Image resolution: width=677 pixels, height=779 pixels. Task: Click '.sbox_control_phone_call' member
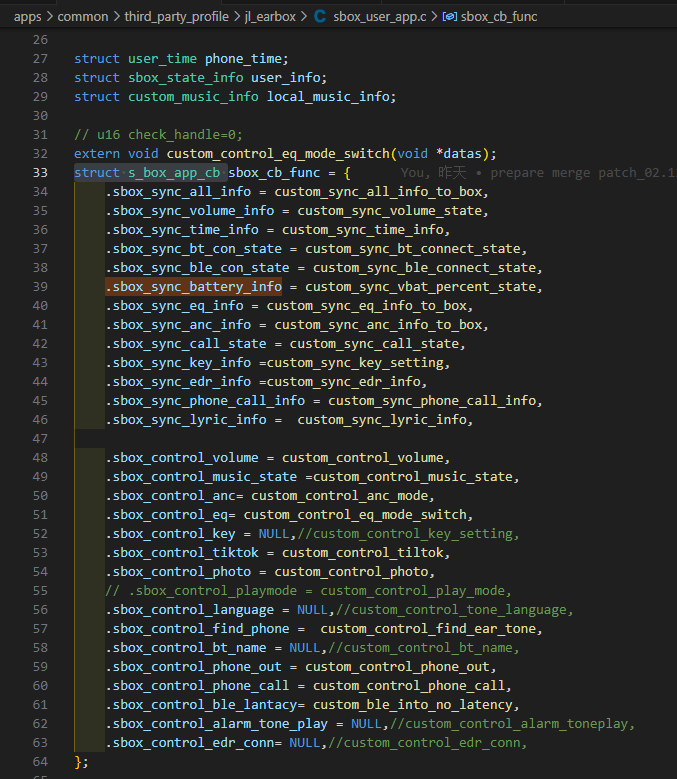click(197, 686)
